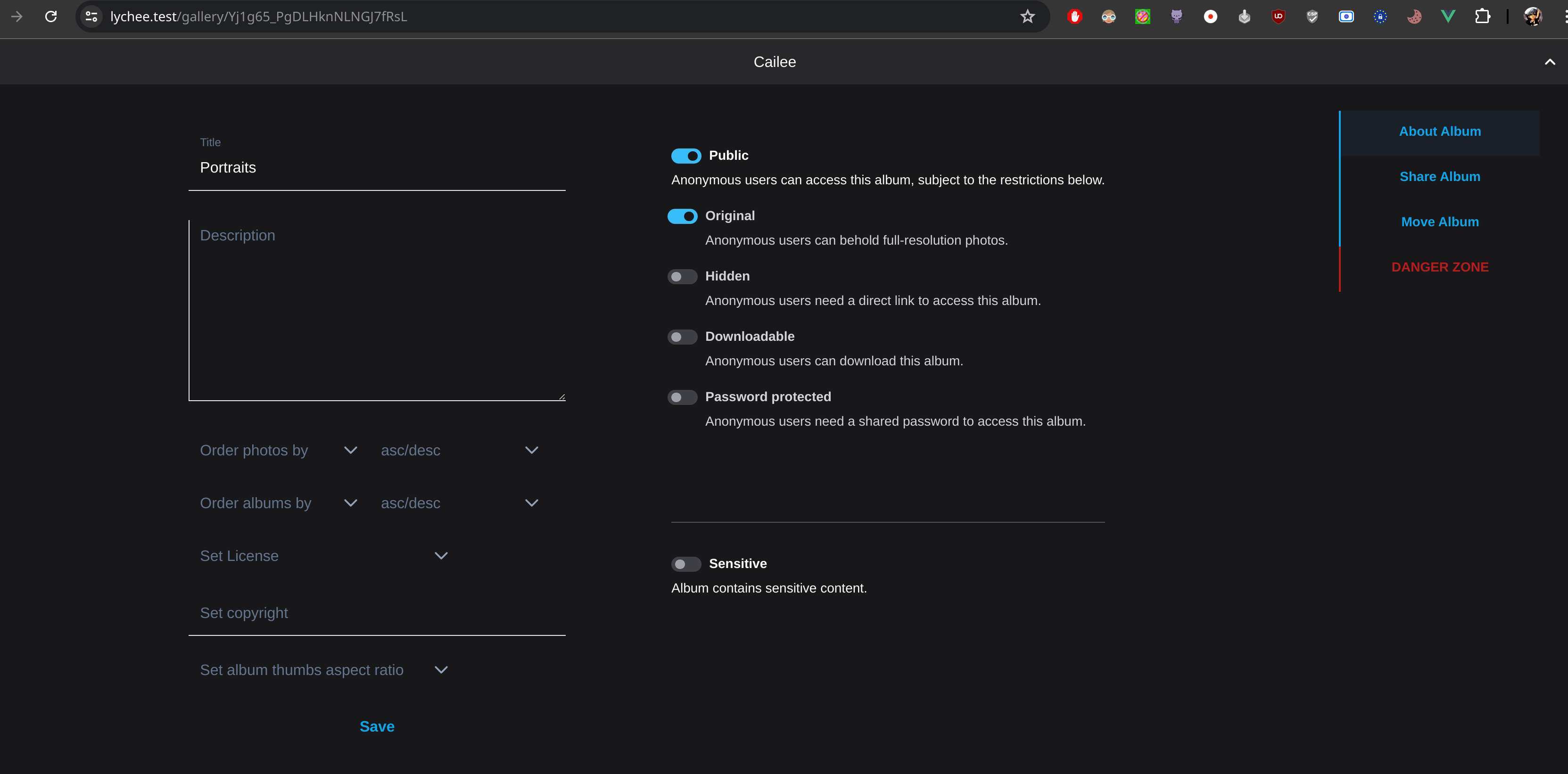Screen dimensions: 1568x774
Task: Reload the lychee.test page
Action: (x=51, y=16)
